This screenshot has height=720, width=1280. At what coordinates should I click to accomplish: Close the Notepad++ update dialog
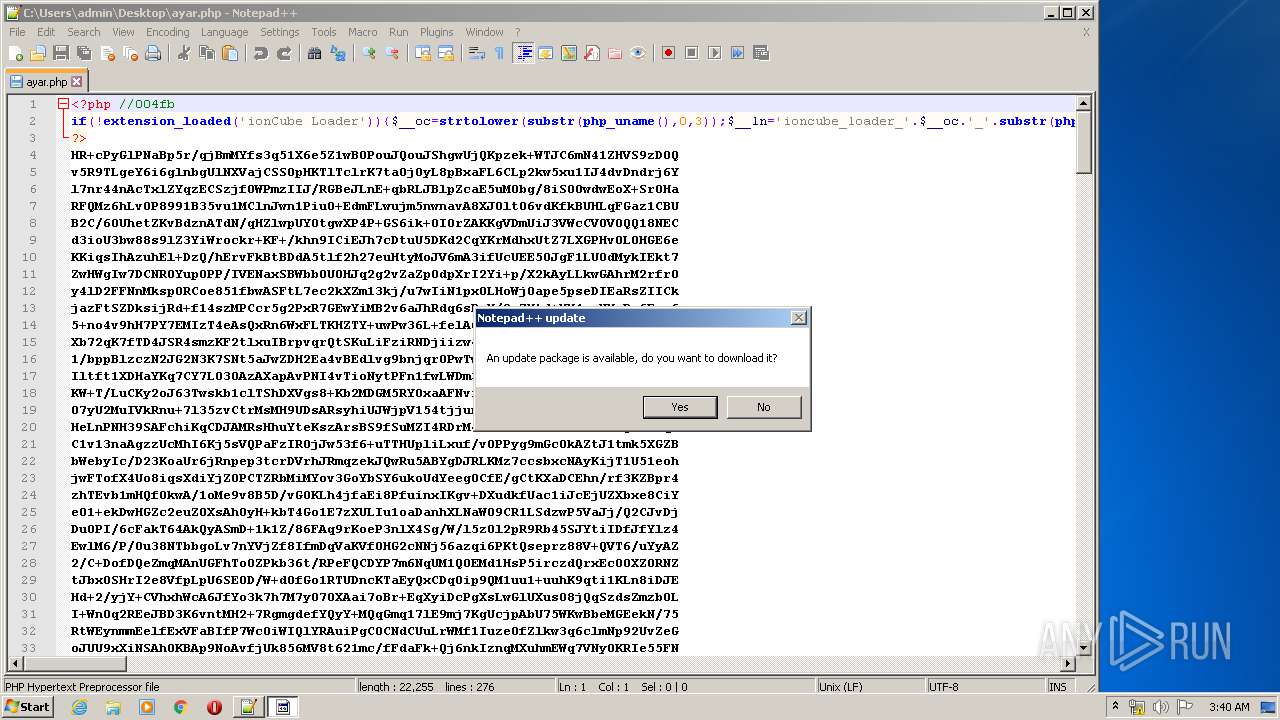(798, 318)
